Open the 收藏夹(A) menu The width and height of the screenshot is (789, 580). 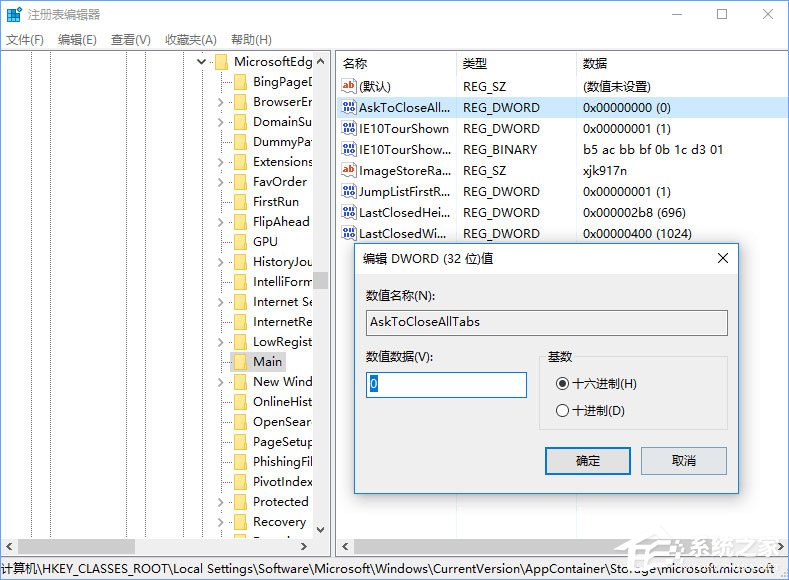(191, 40)
